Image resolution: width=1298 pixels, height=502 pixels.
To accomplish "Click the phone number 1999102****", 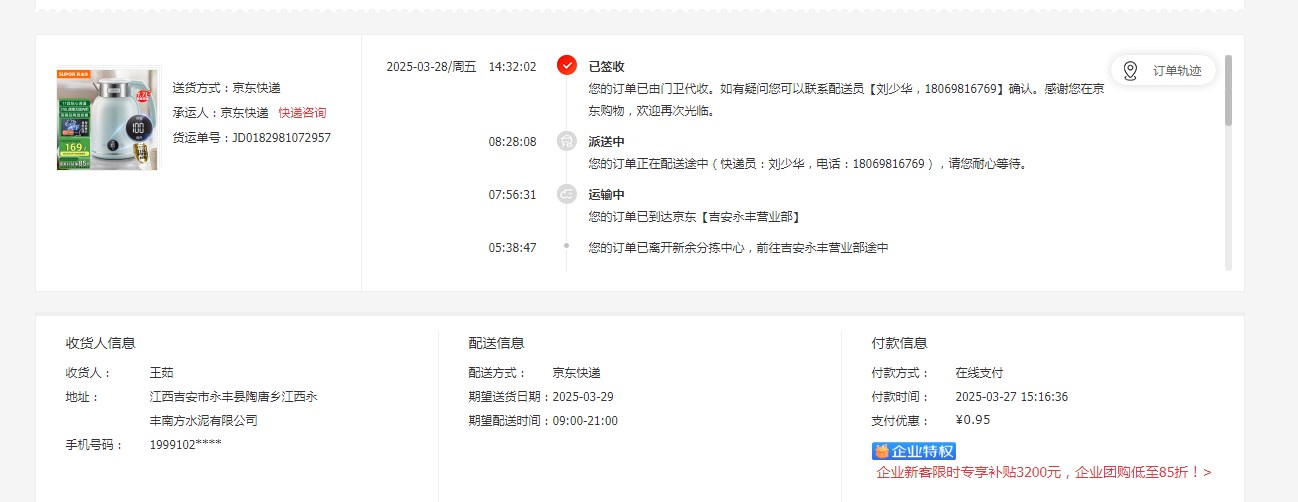I will click(186, 445).
